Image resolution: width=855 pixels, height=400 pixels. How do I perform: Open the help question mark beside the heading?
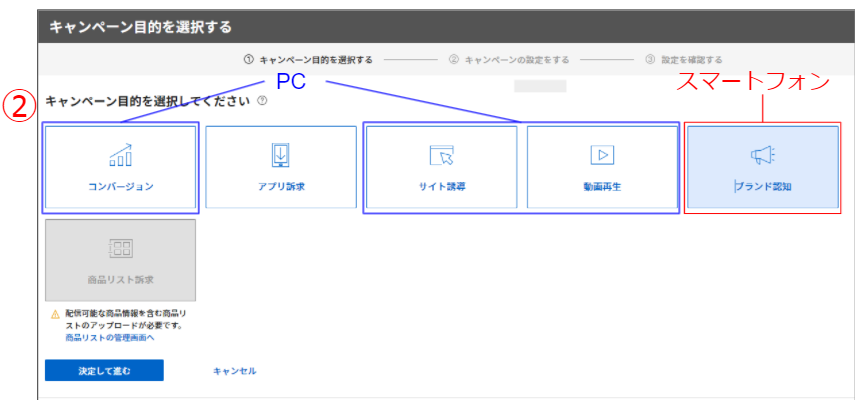pos(261,101)
